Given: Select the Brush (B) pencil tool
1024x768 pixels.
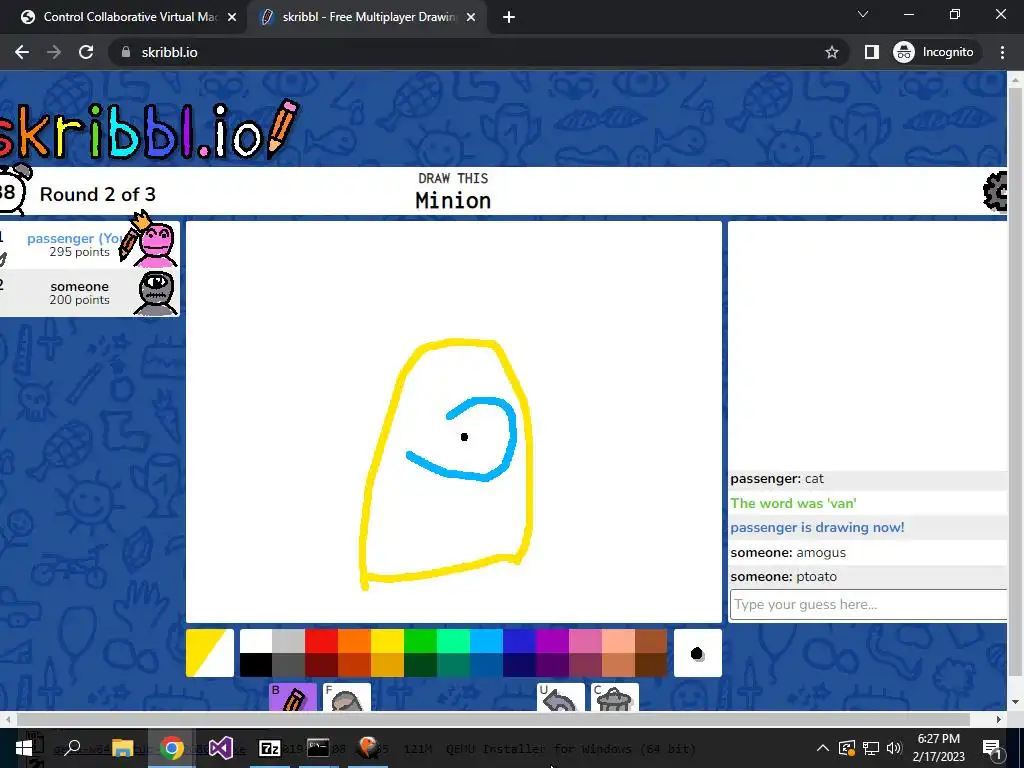Looking at the screenshot, I should (293, 697).
